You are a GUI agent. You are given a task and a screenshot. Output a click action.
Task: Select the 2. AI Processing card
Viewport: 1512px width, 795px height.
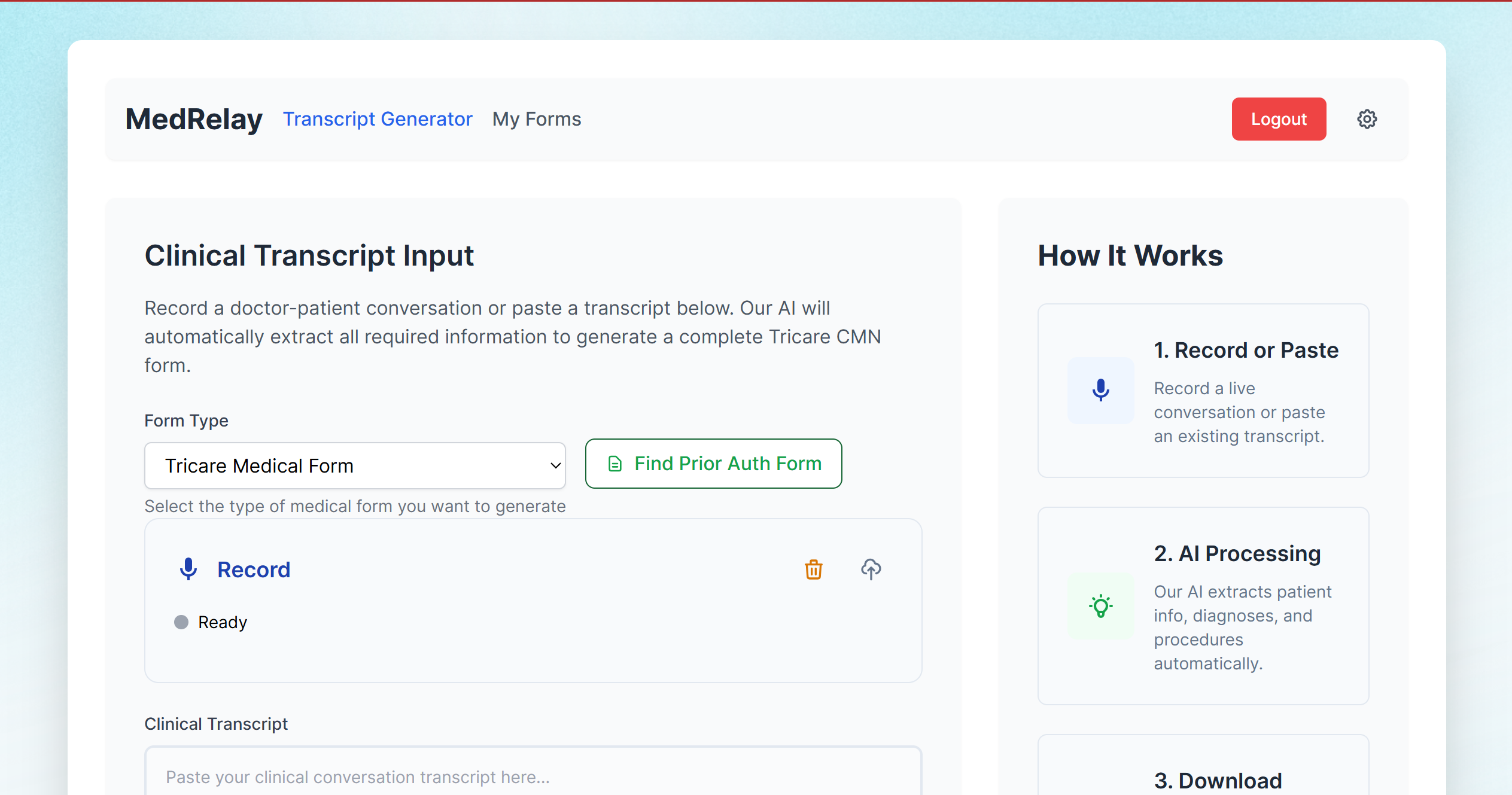point(1203,605)
